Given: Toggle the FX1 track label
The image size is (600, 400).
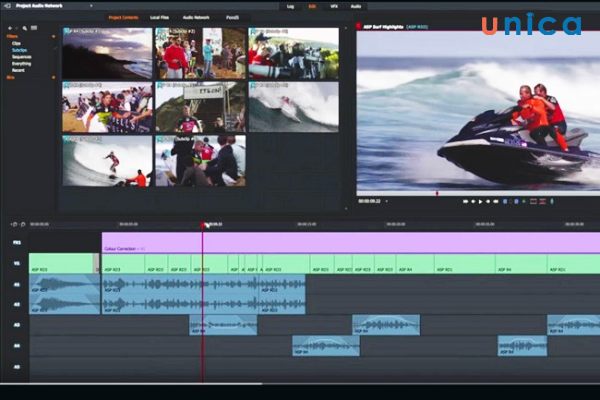Looking at the screenshot, I should 16,243.
